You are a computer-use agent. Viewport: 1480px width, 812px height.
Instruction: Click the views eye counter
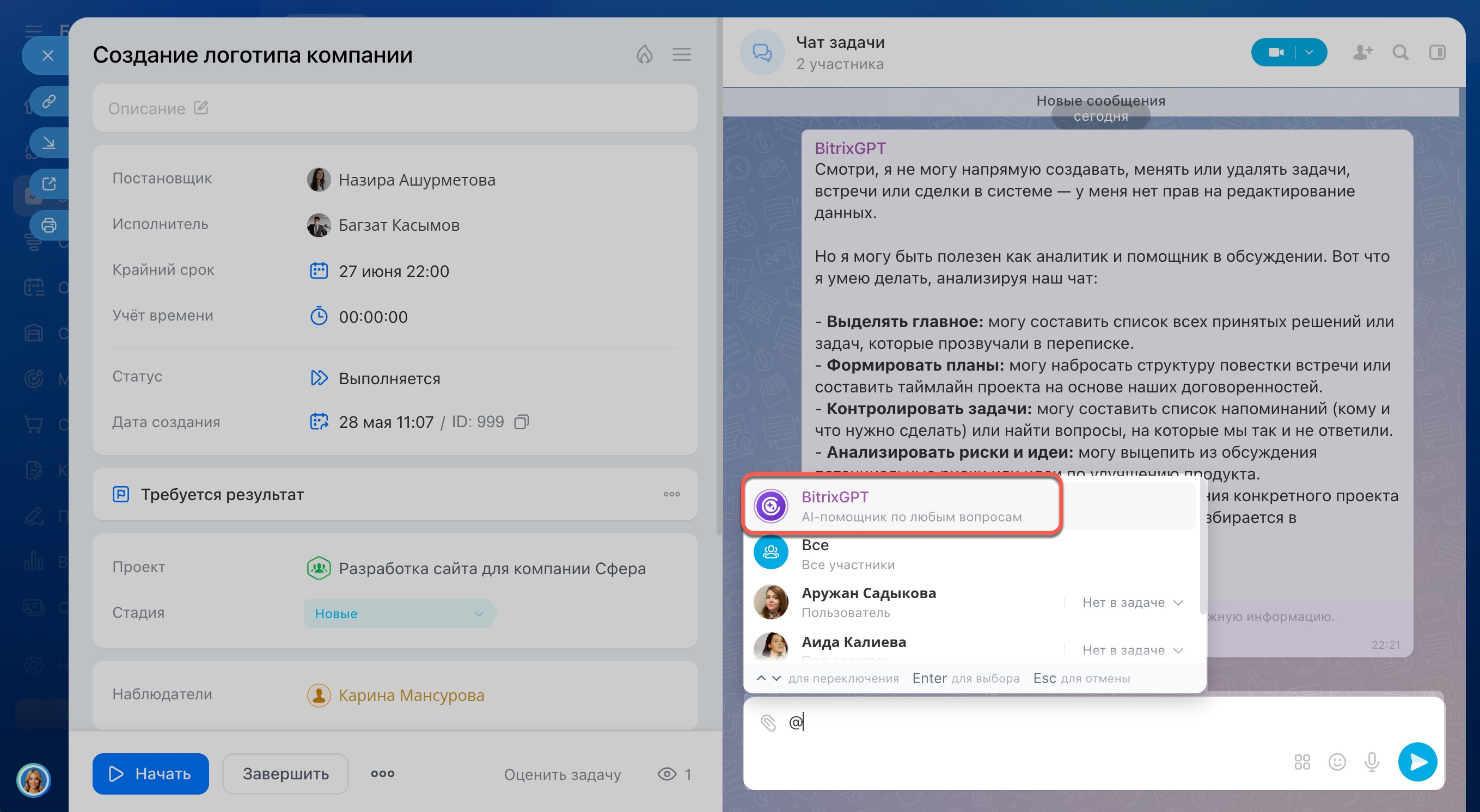[675, 774]
